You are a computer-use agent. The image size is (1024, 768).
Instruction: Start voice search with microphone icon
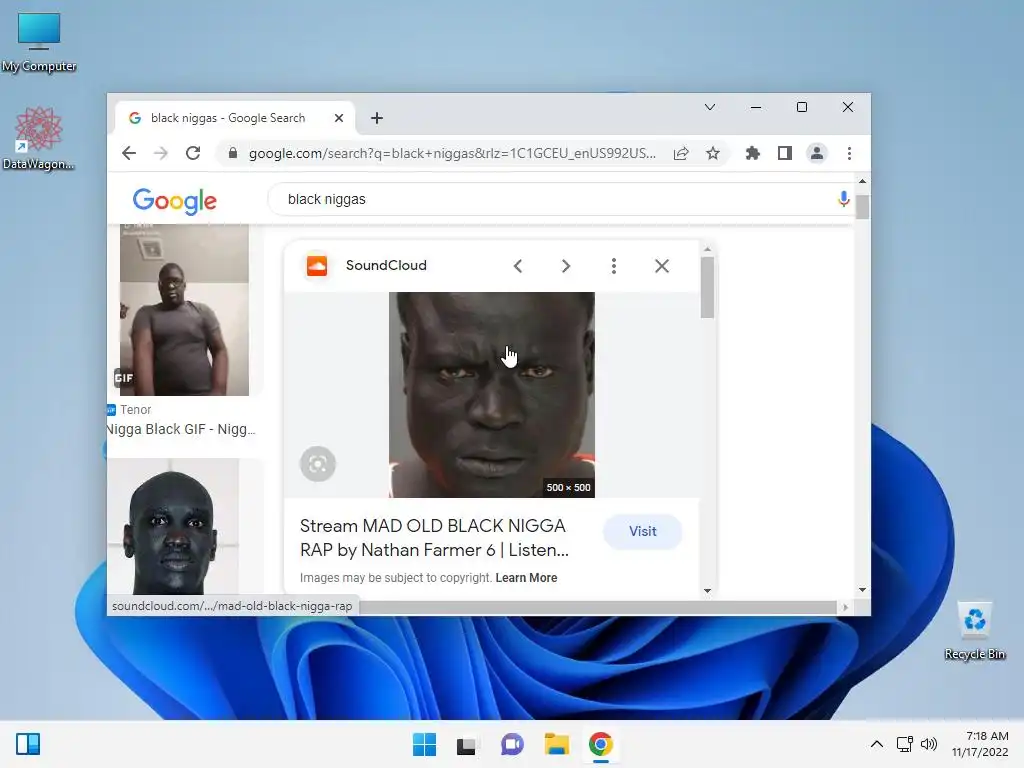click(843, 199)
